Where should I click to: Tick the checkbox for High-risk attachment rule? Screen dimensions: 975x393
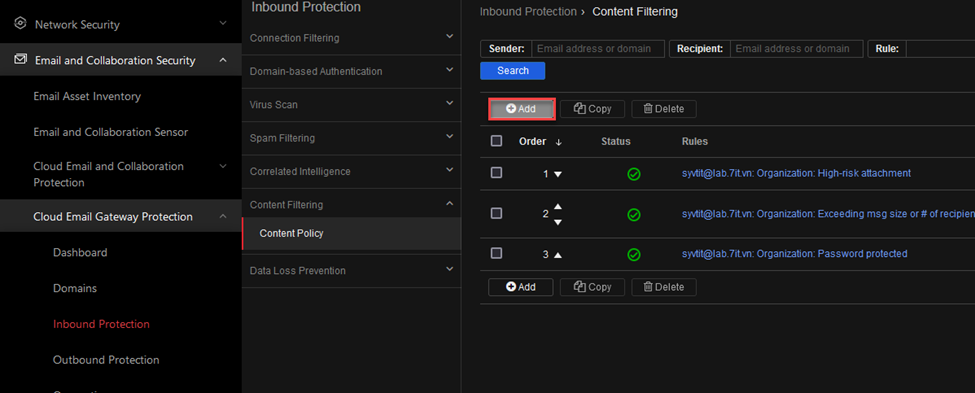pyautogui.click(x=496, y=173)
